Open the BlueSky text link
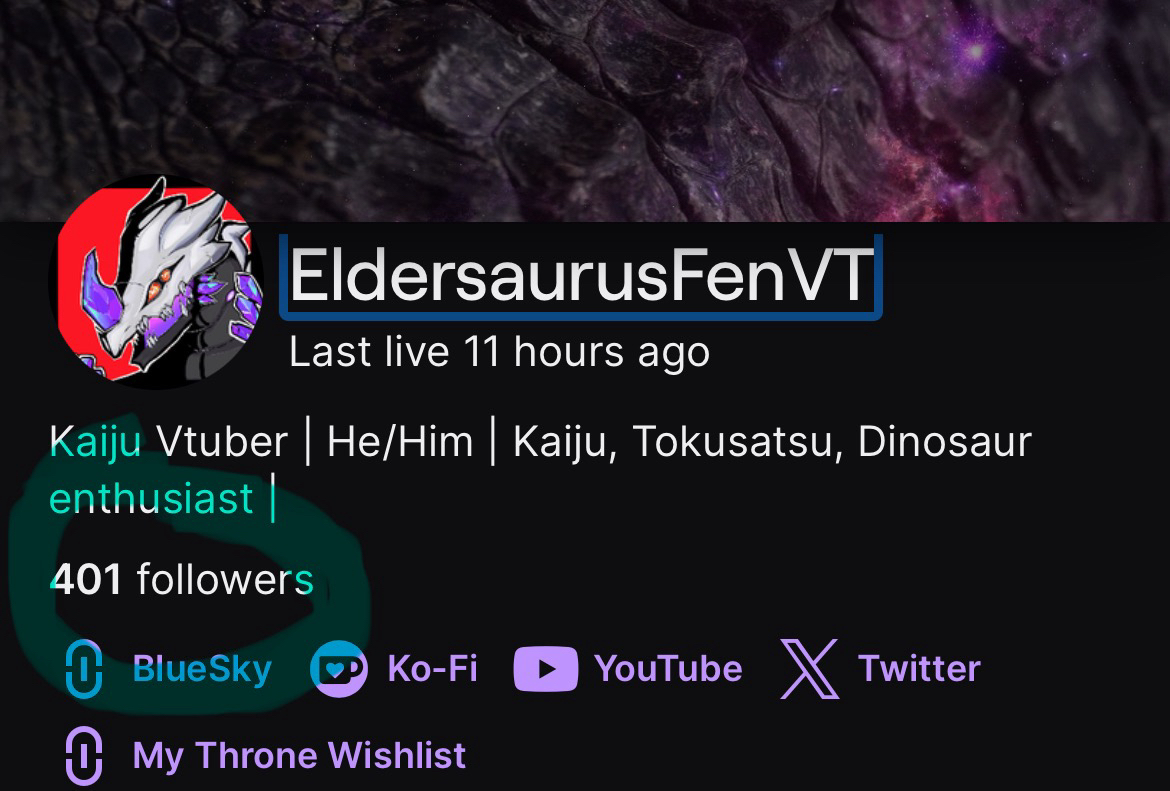1170x791 pixels. pyautogui.click(x=202, y=669)
